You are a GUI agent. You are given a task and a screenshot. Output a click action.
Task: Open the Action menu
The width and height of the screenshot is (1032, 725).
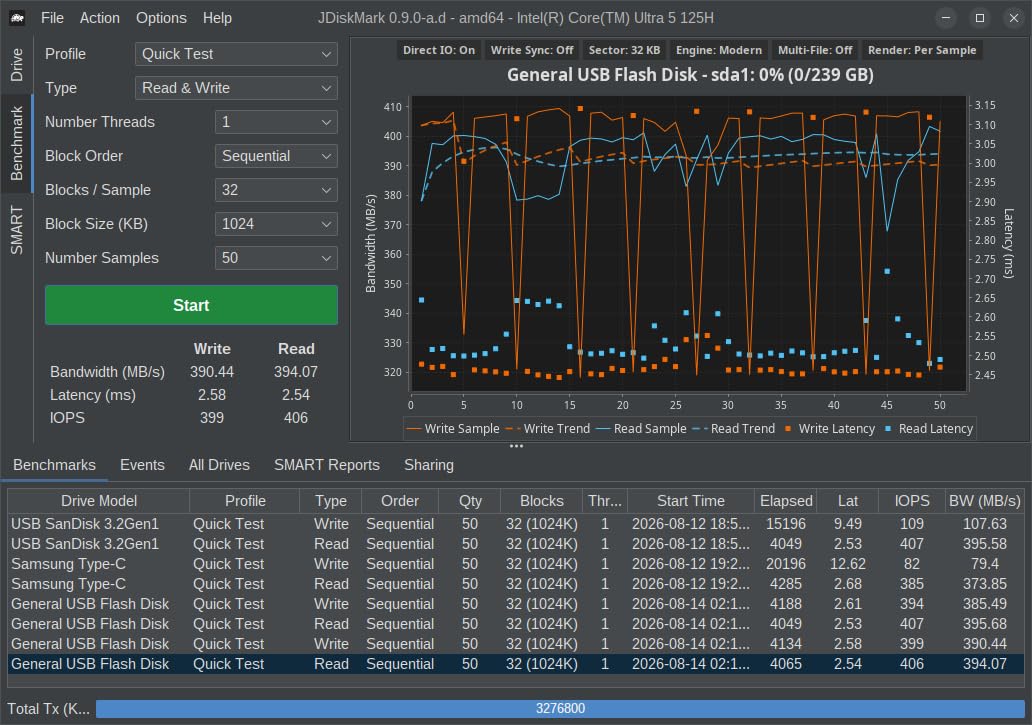[99, 18]
